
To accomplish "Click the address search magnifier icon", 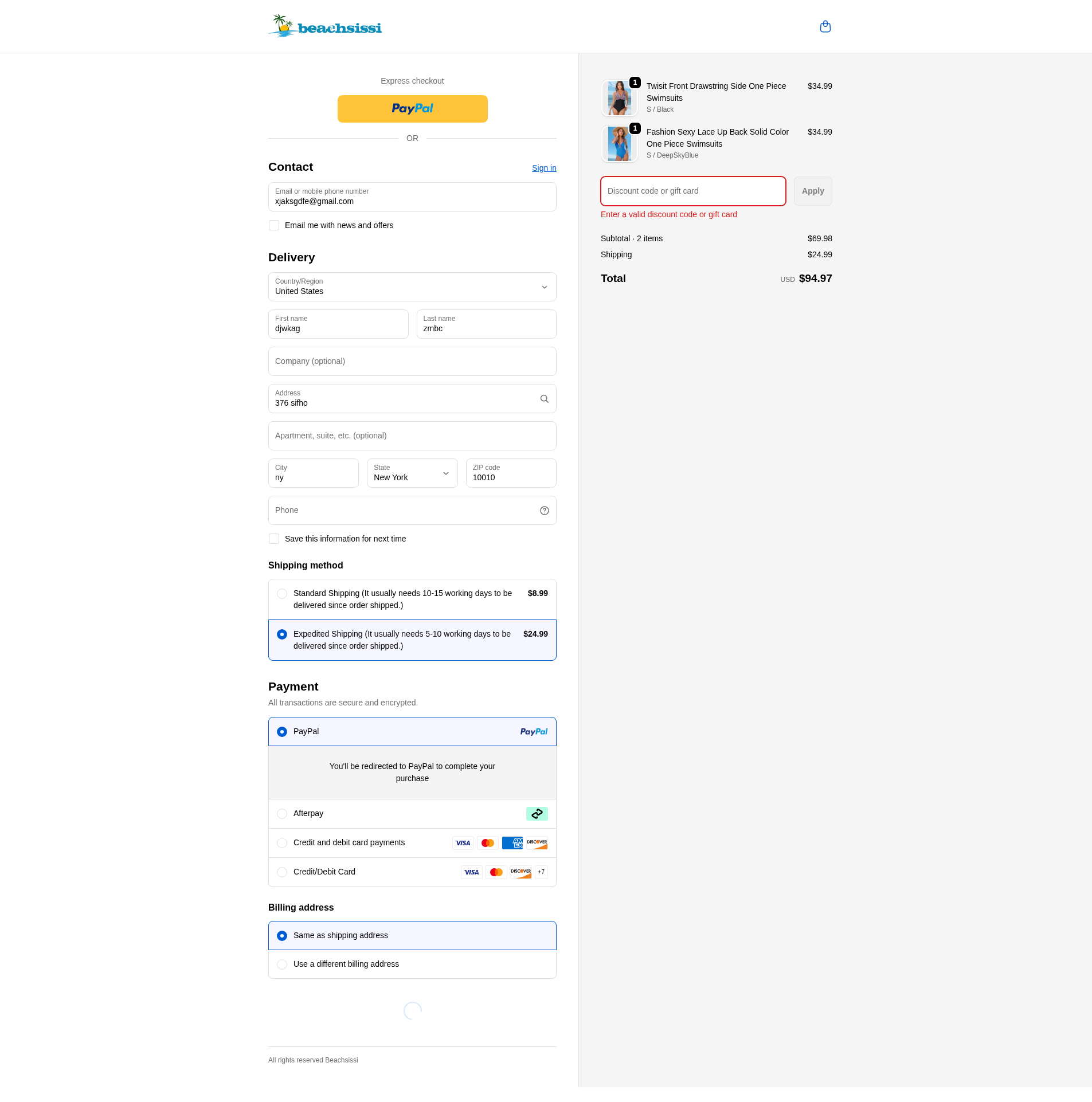I will pyautogui.click(x=543, y=398).
